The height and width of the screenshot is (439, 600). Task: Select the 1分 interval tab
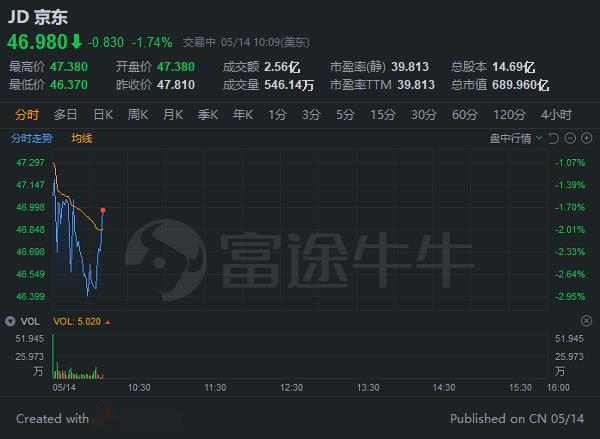point(277,114)
